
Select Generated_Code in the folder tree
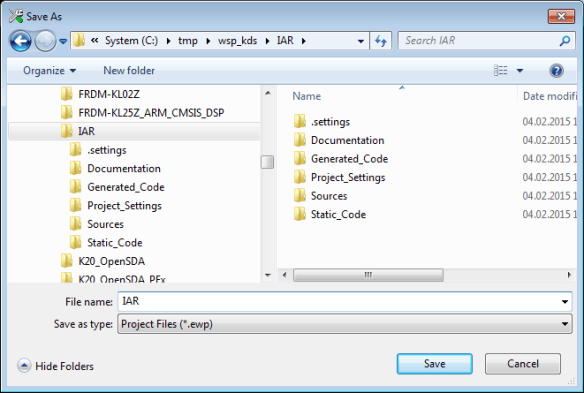(126, 187)
